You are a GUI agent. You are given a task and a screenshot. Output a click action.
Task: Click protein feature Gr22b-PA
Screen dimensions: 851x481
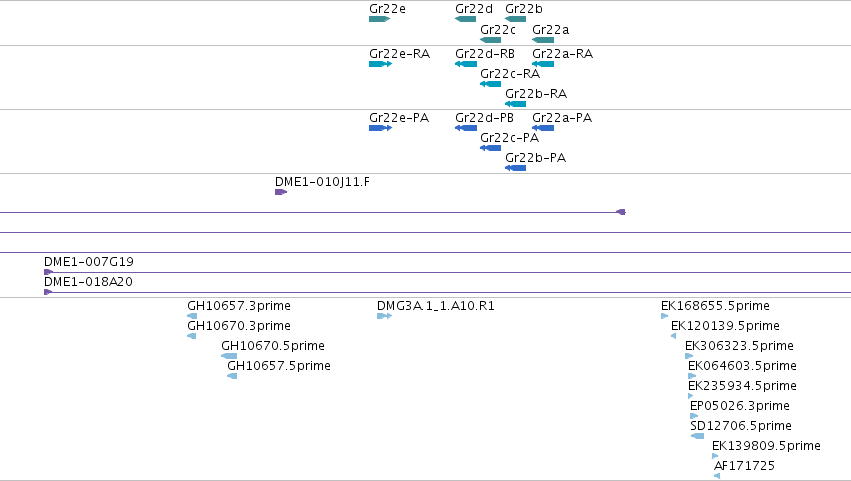516,168
